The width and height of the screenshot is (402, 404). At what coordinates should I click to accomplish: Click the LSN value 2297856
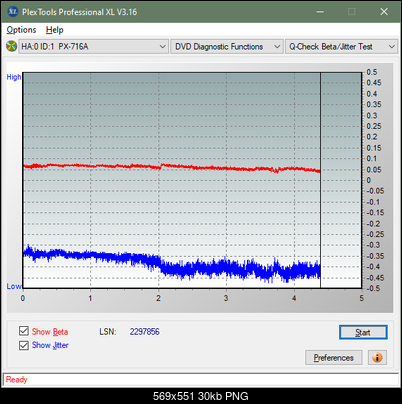pyautogui.click(x=145, y=332)
